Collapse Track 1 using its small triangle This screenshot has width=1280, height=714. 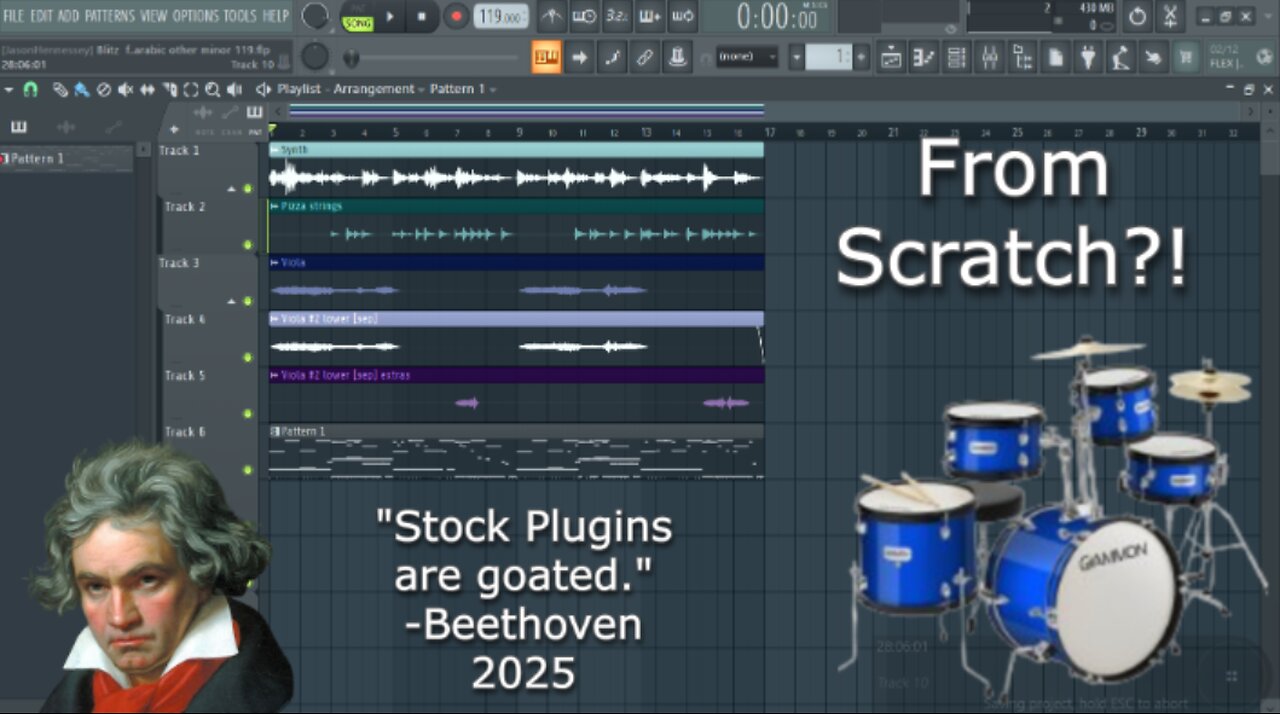click(232, 188)
